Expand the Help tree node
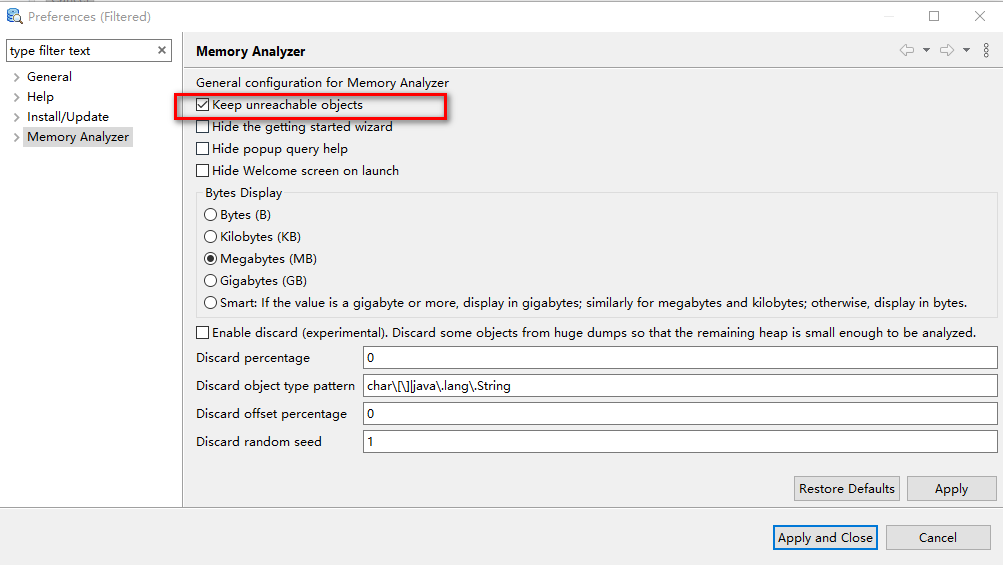This screenshot has width=1003, height=565. click(16, 97)
